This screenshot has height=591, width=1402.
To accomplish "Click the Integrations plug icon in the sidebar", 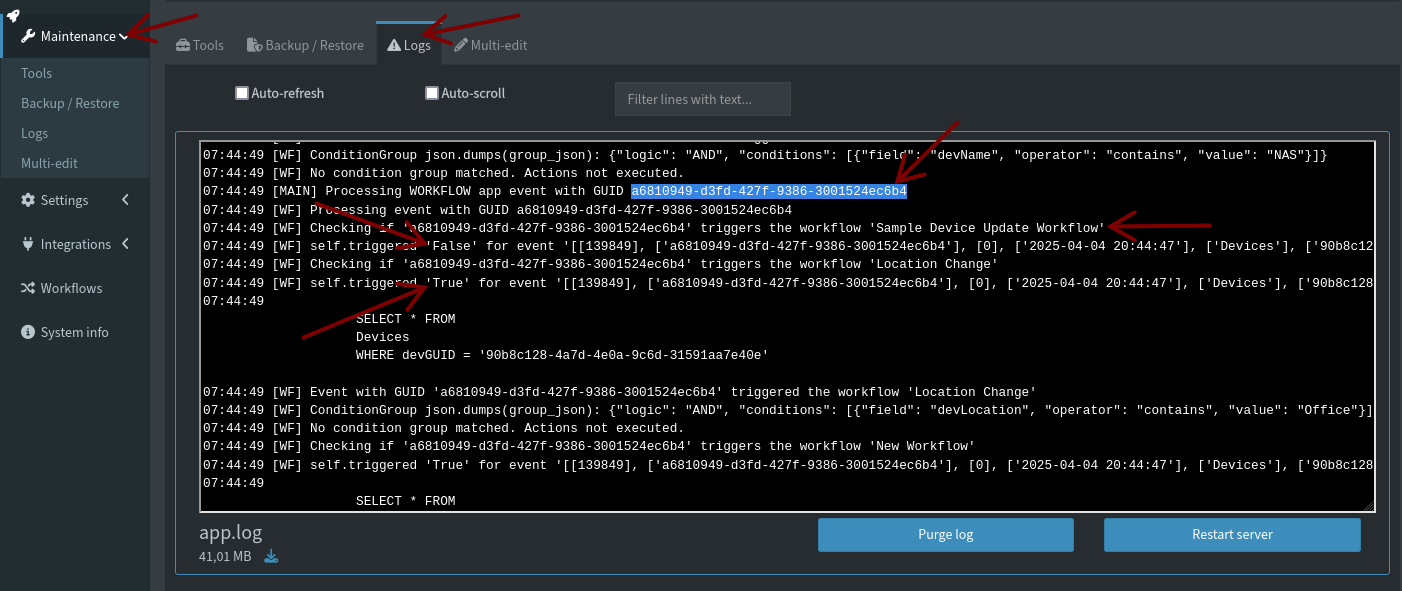I will click(x=30, y=244).
